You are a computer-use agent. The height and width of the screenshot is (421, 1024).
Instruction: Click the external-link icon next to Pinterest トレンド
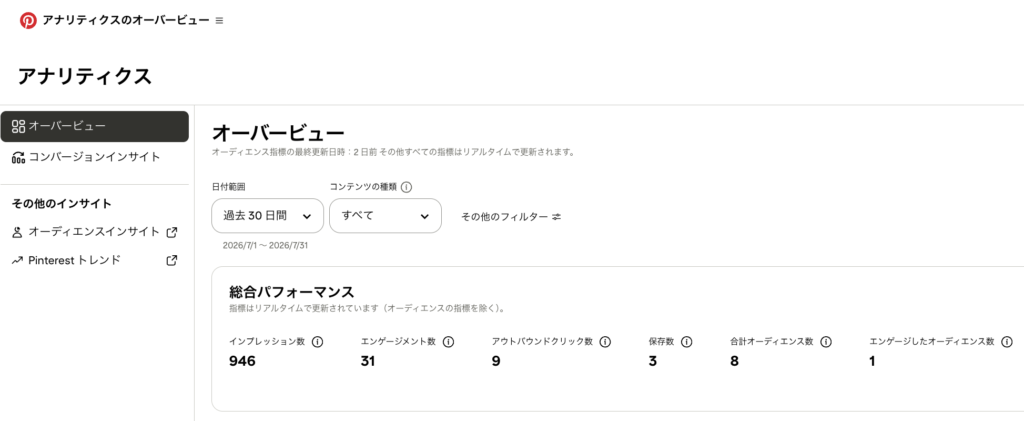point(172,260)
